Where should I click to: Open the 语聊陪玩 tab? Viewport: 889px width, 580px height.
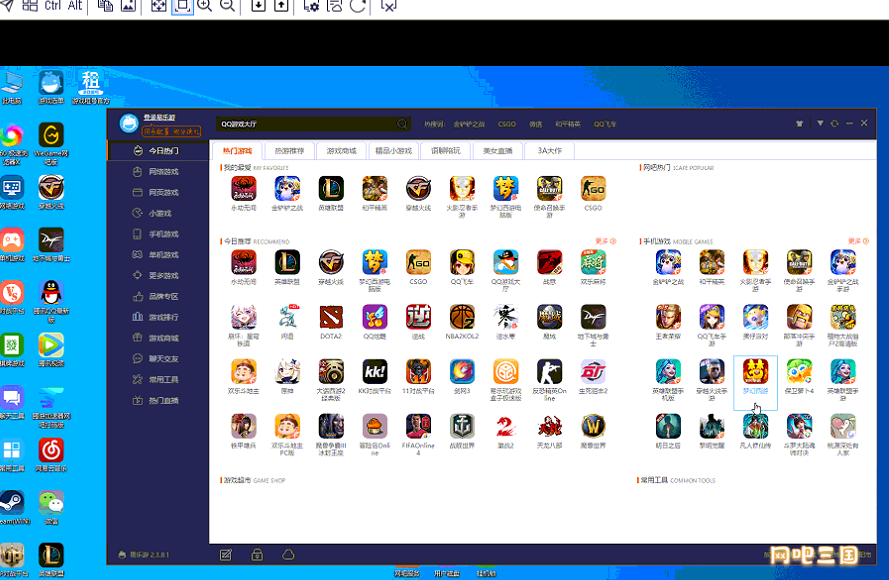click(446, 151)
